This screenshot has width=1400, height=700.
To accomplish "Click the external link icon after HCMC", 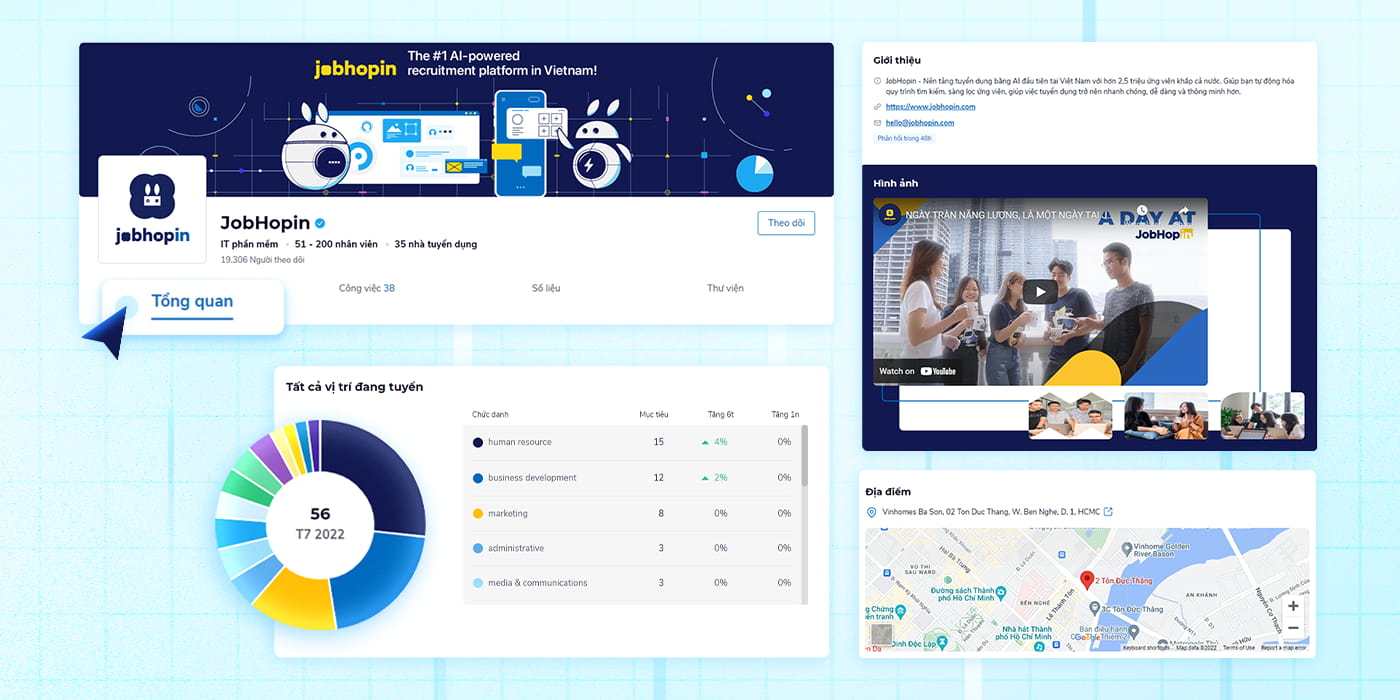I will 1108,512.
